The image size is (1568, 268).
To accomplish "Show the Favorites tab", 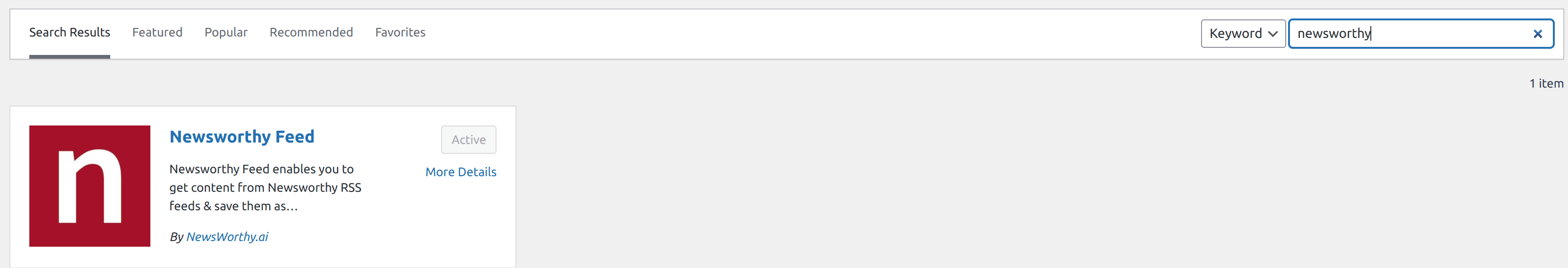I will (x=400, y=32).
